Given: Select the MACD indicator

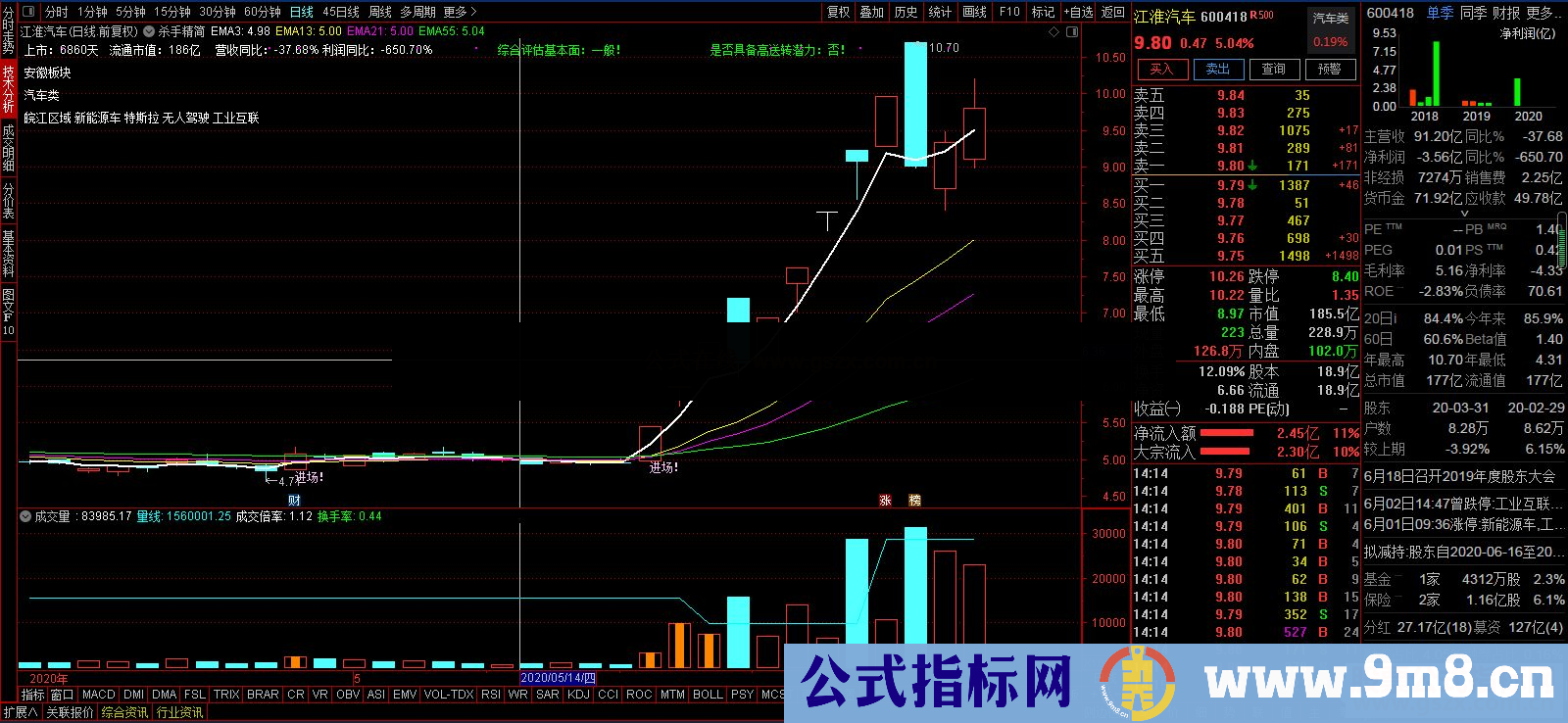Looking at the screenshot, I should (98, 695).
